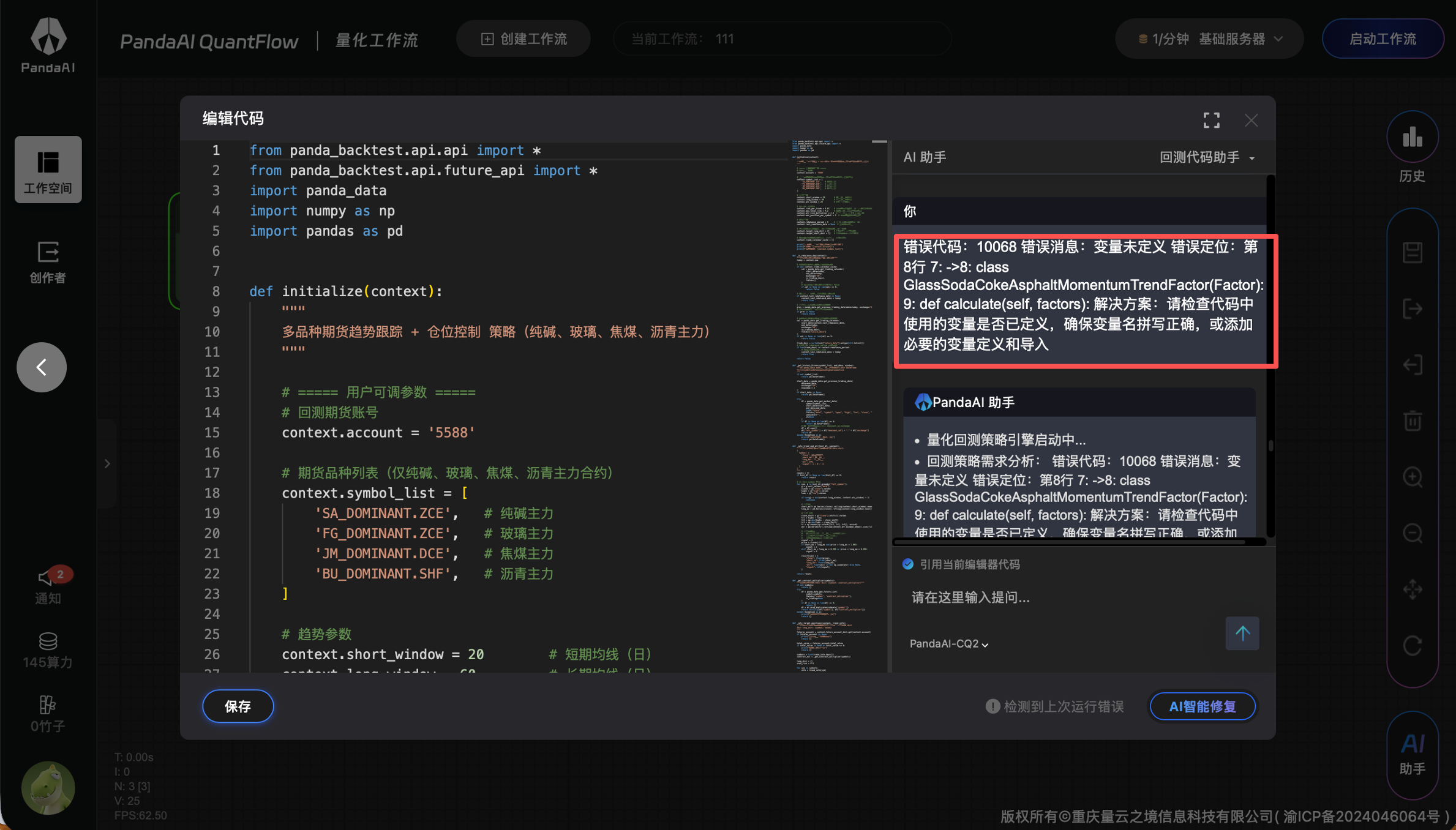
Task: Open the user avatar profile
Action: [48, 787]
